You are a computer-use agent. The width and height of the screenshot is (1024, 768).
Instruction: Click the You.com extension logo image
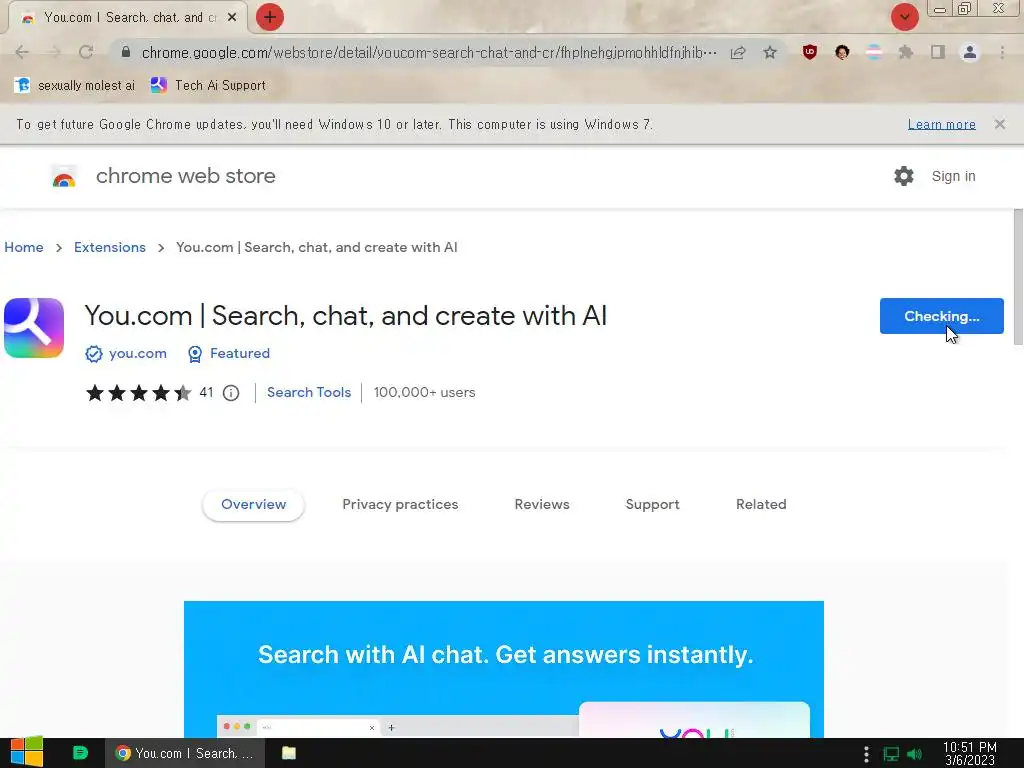[34, 328]
